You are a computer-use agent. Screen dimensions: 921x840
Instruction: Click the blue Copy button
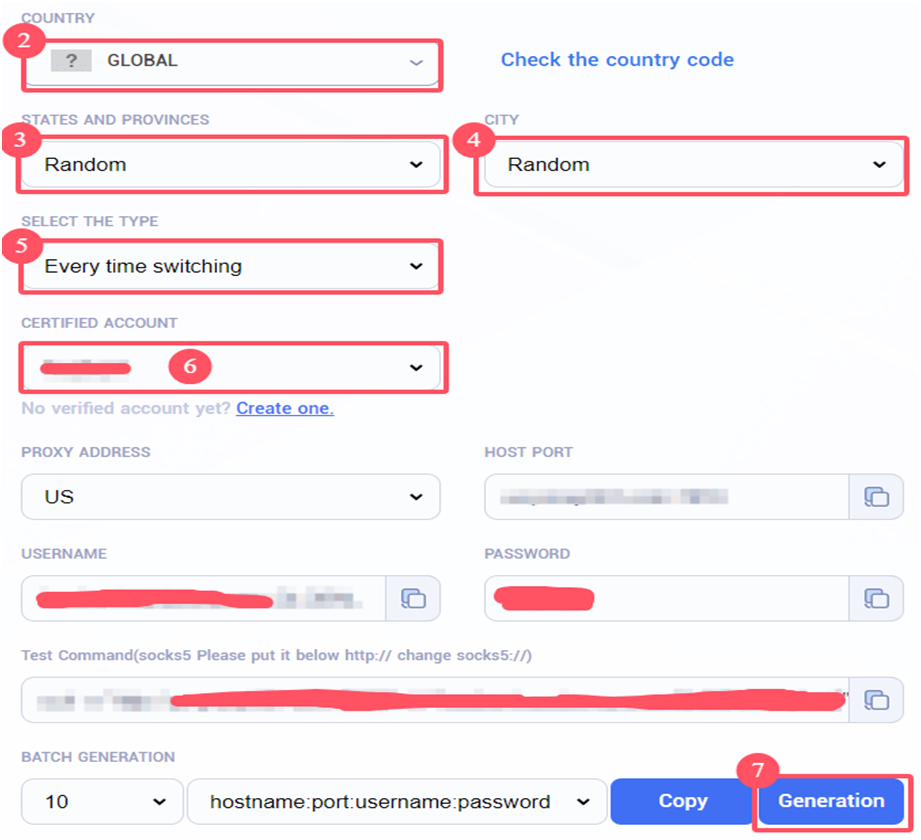coord(683,801)
